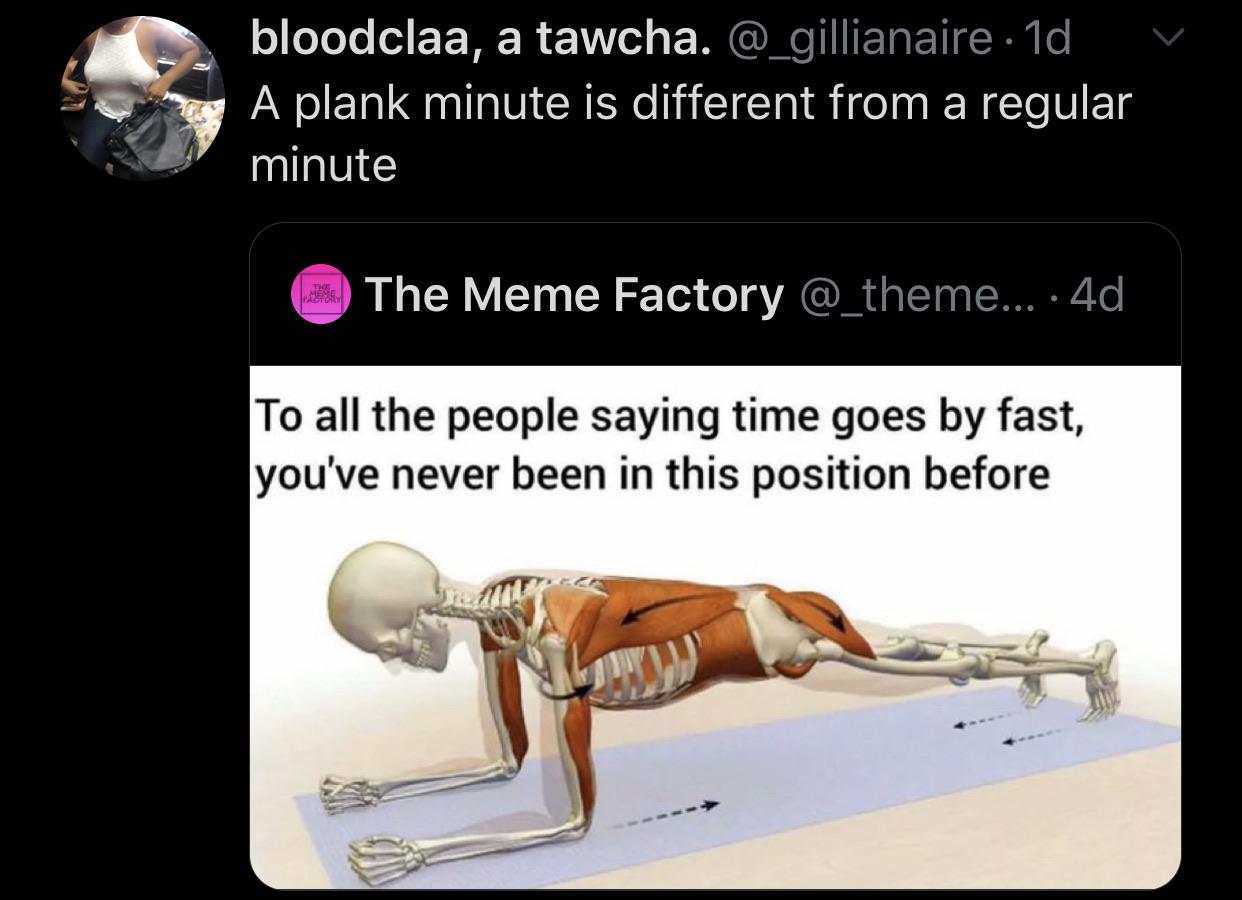Select the "A plank minute" tweet text
The height and width of the screenshot is (900, 1242).
690,133
